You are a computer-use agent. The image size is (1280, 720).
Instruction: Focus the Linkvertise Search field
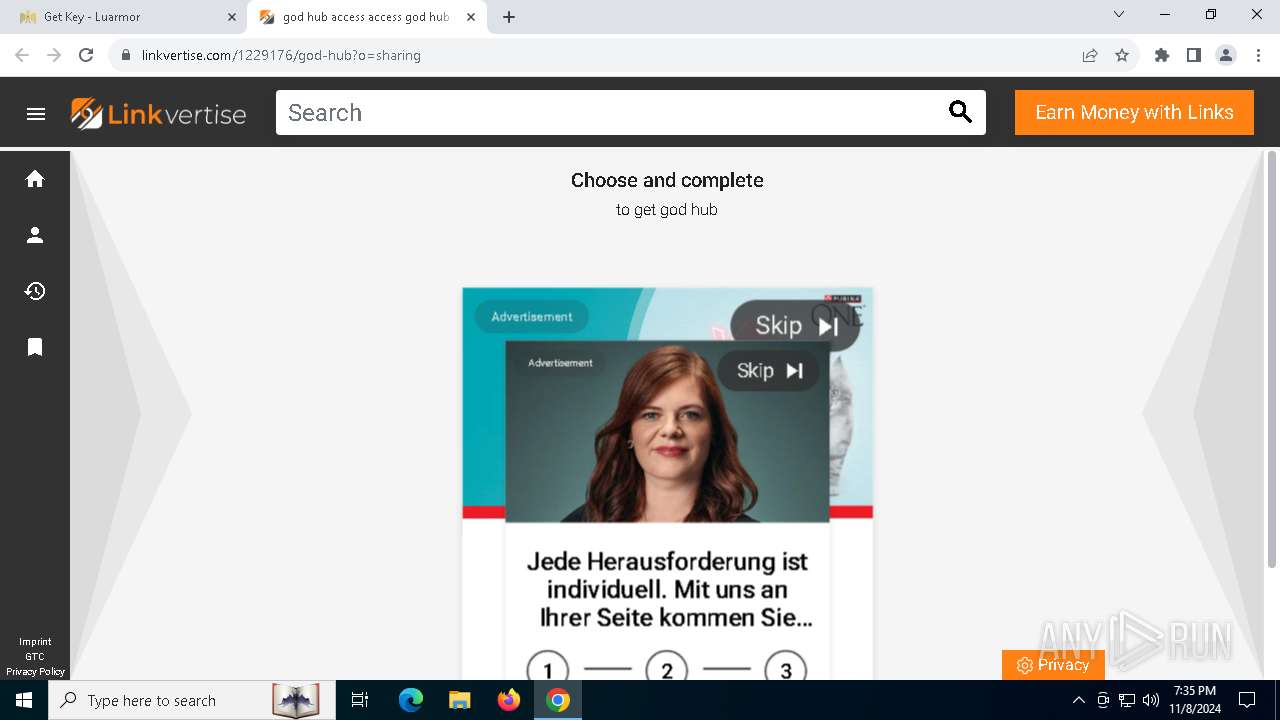[x=610, y=113]
